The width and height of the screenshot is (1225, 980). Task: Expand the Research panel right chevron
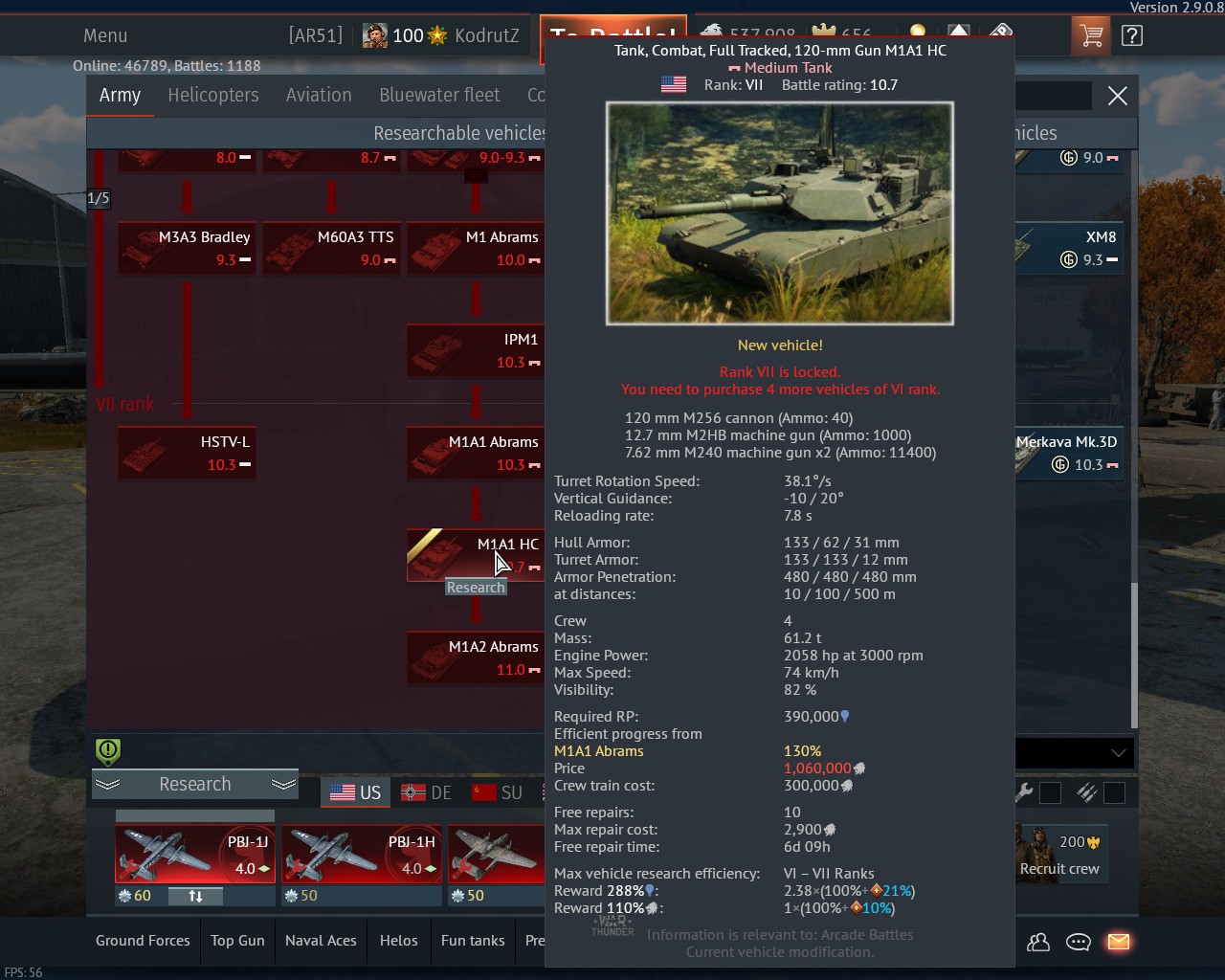tap(283, 785)
